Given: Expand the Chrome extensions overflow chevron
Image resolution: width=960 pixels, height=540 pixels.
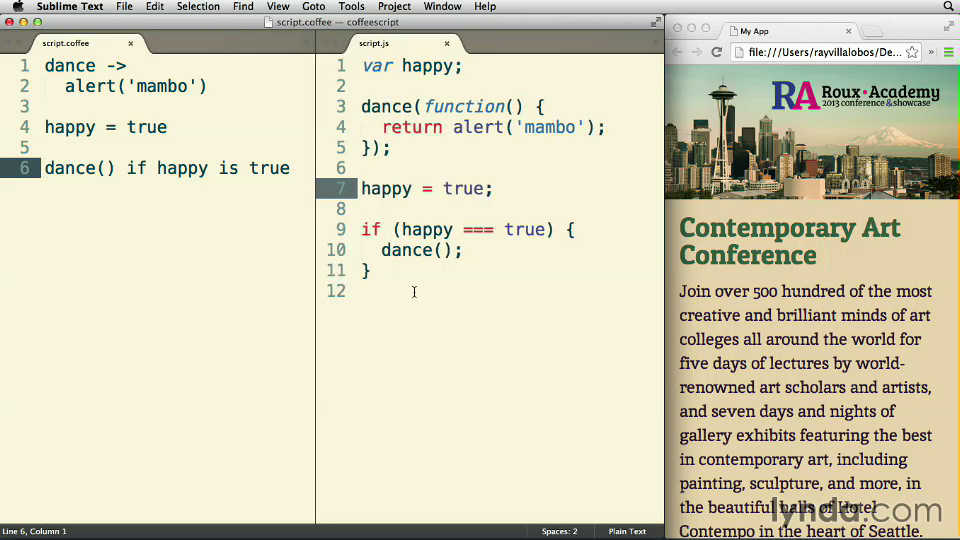Looking at the screenshot, I should coord(931,52).
